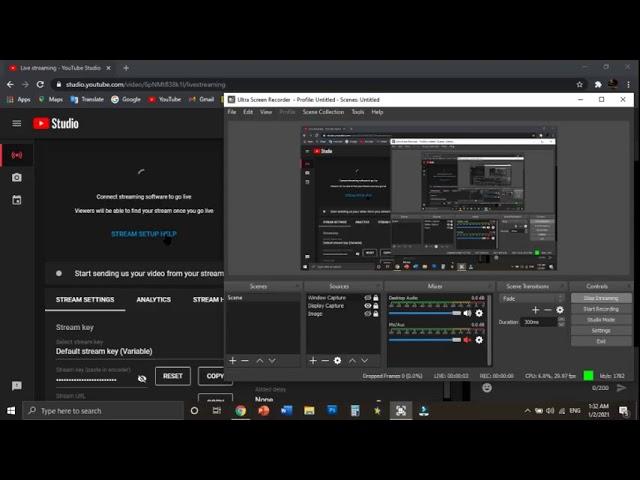Toggle lock on Display Capture source

pyautogui.click(x=376, y=306)
